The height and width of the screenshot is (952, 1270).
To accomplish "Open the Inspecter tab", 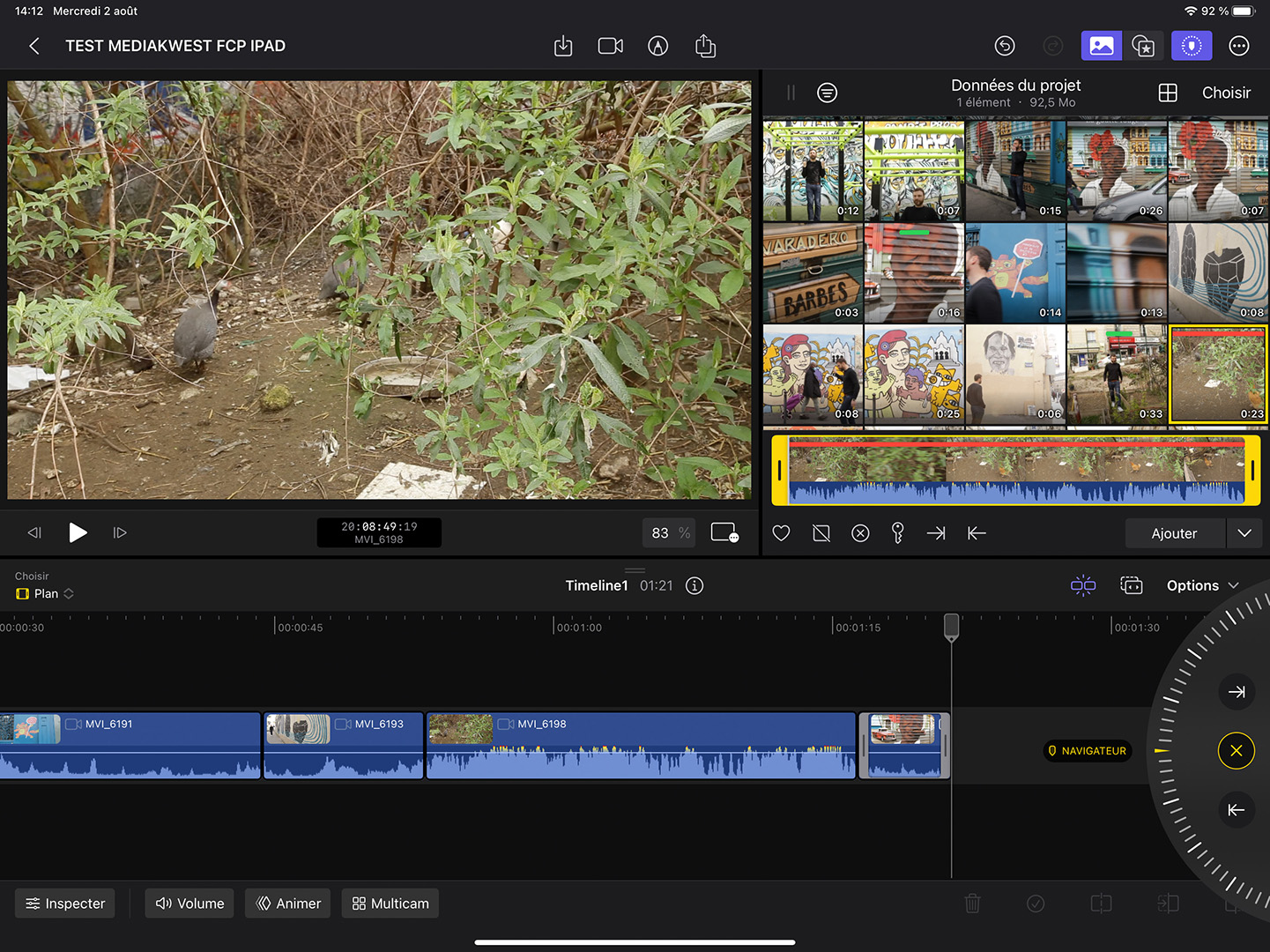I will pos(65,904).
